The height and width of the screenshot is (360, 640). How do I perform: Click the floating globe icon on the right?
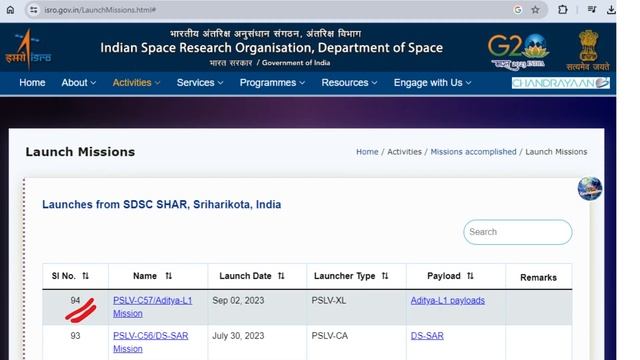click(x=589, y=189)
